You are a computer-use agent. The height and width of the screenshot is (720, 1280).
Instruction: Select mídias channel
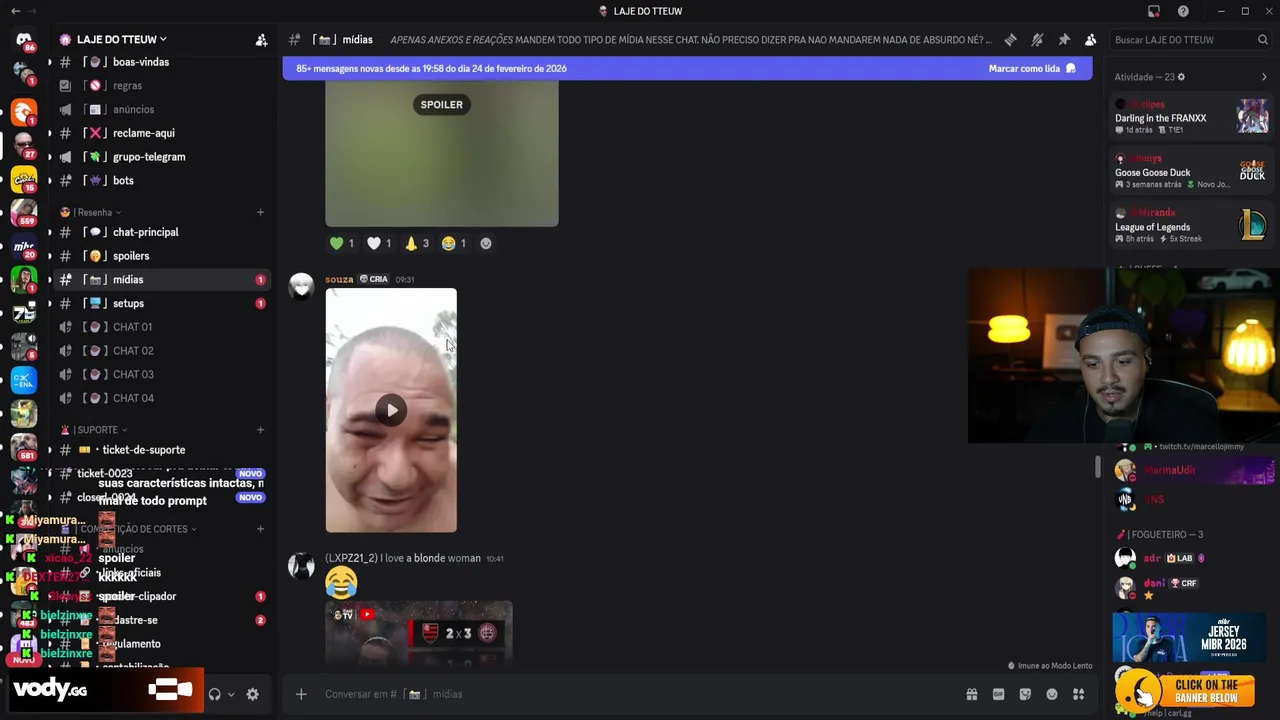pyautogui.click(x=160, y=280)
